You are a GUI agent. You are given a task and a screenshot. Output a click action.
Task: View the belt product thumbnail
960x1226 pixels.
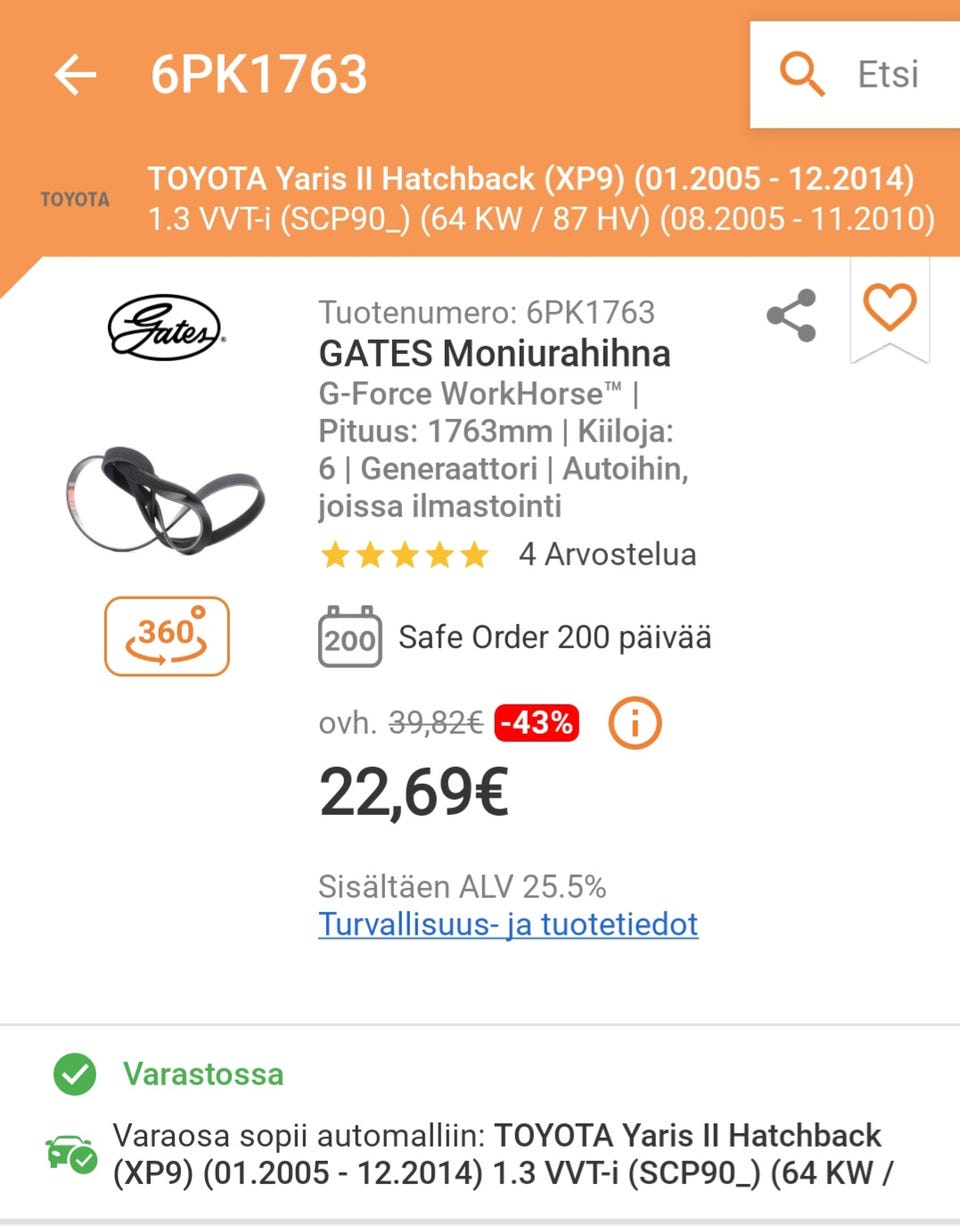(166, 499)
